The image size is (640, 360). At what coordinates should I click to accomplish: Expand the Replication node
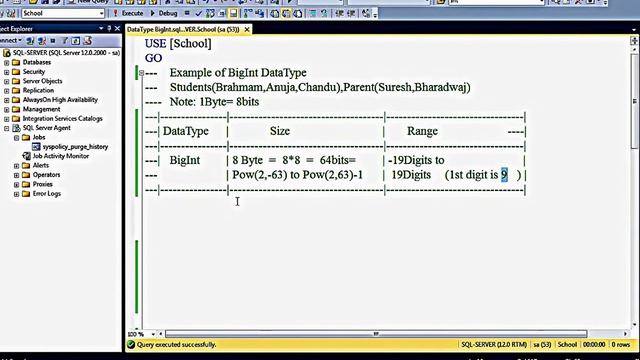[x=7, y=91]
